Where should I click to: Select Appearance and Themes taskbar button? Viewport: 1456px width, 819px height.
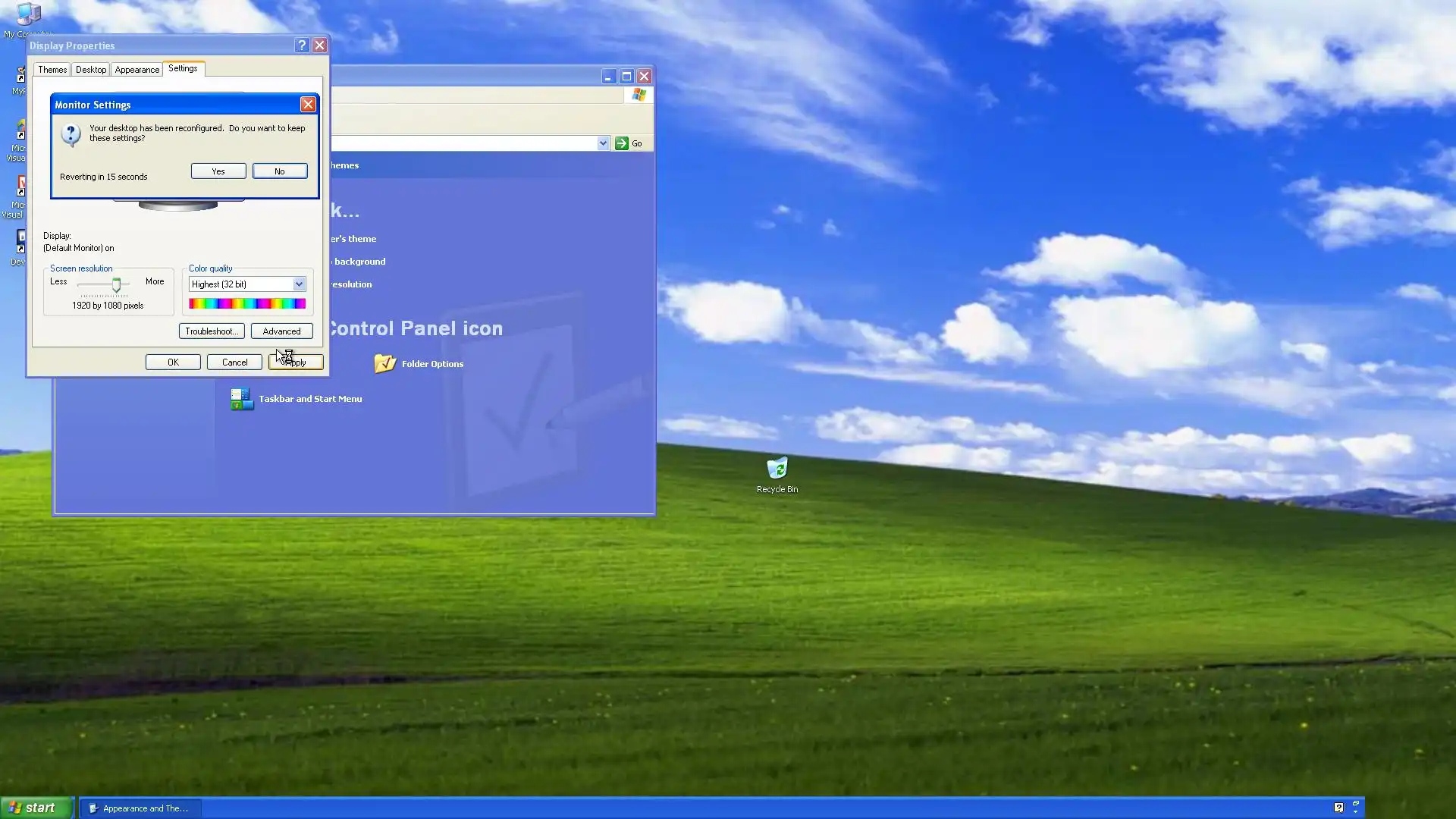click(140, 808)
